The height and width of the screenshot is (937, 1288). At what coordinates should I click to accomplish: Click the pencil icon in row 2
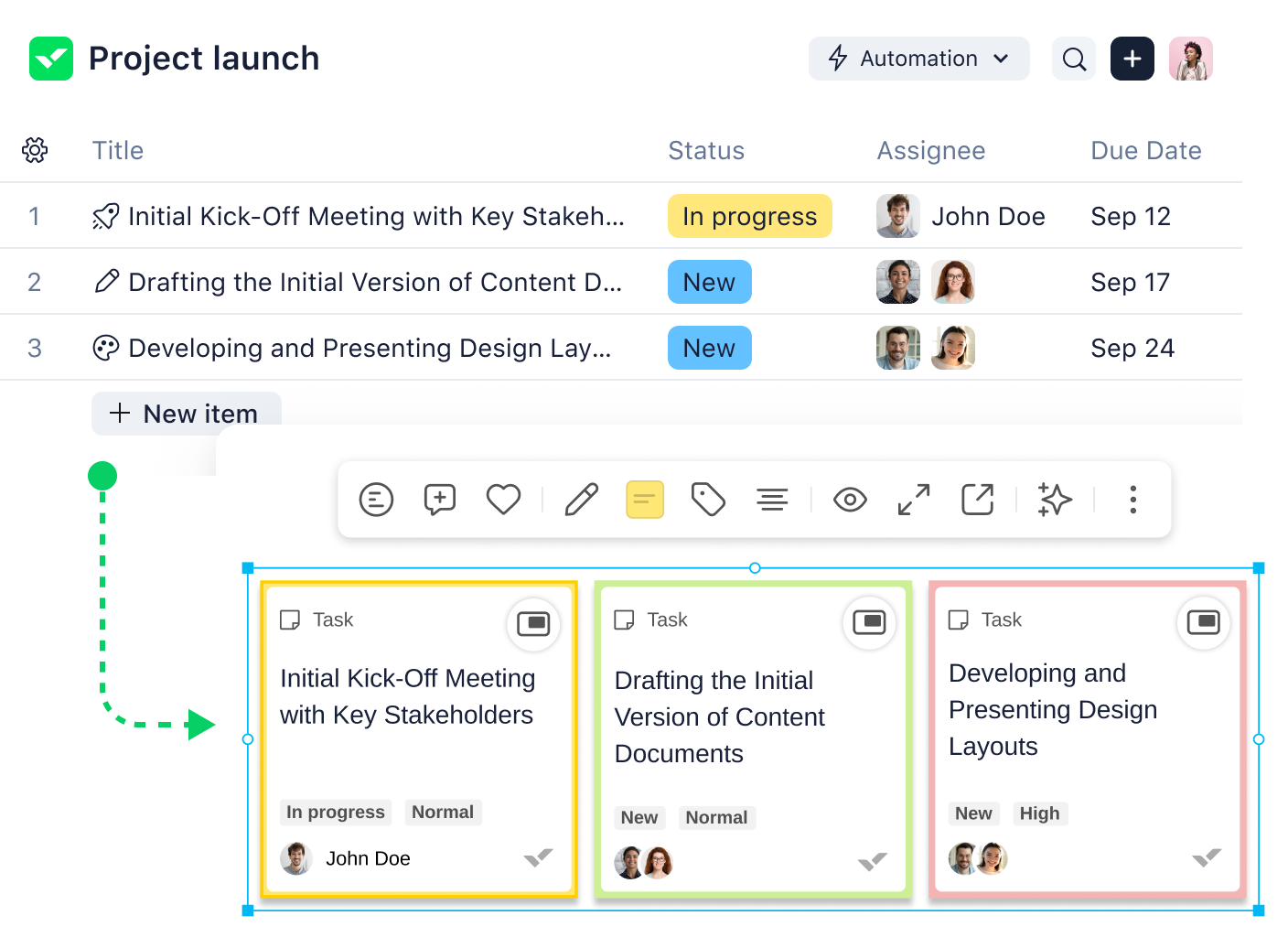107,281
